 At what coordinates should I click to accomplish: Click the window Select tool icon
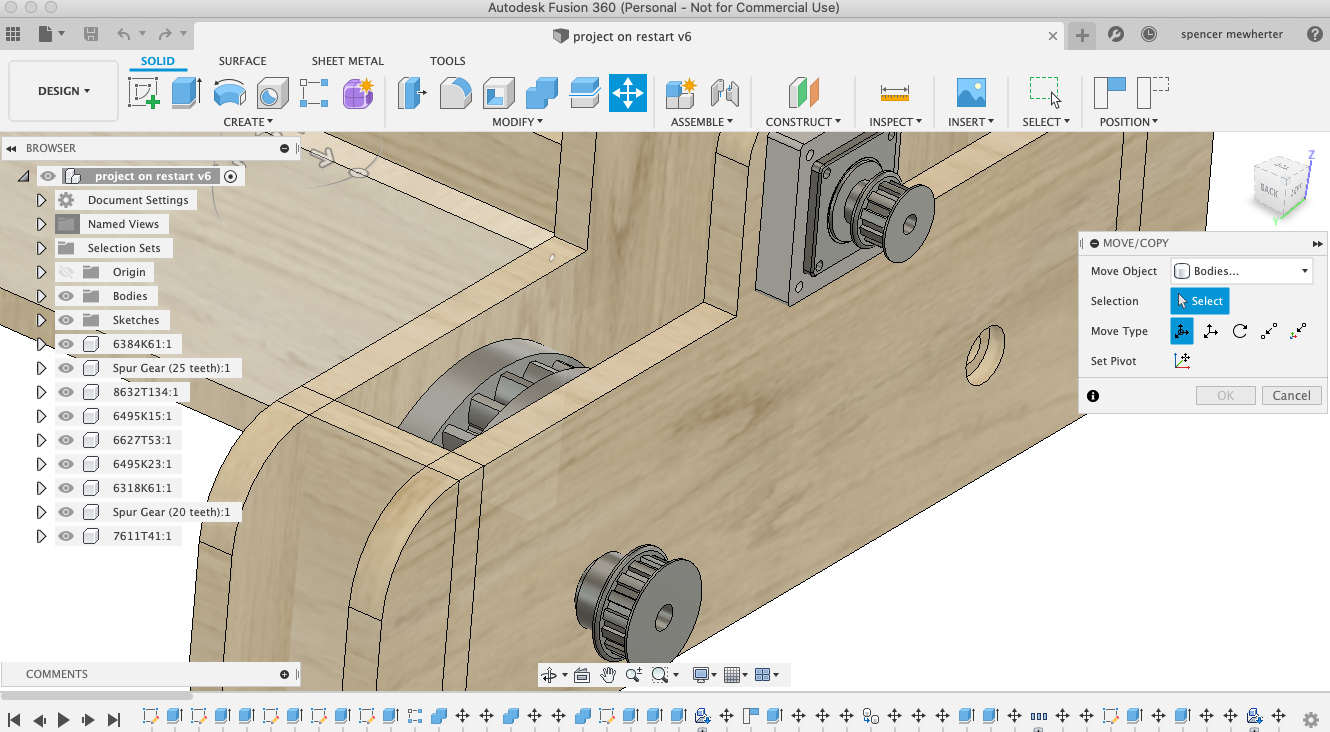pyautogui.click(x=1046, y=93)
